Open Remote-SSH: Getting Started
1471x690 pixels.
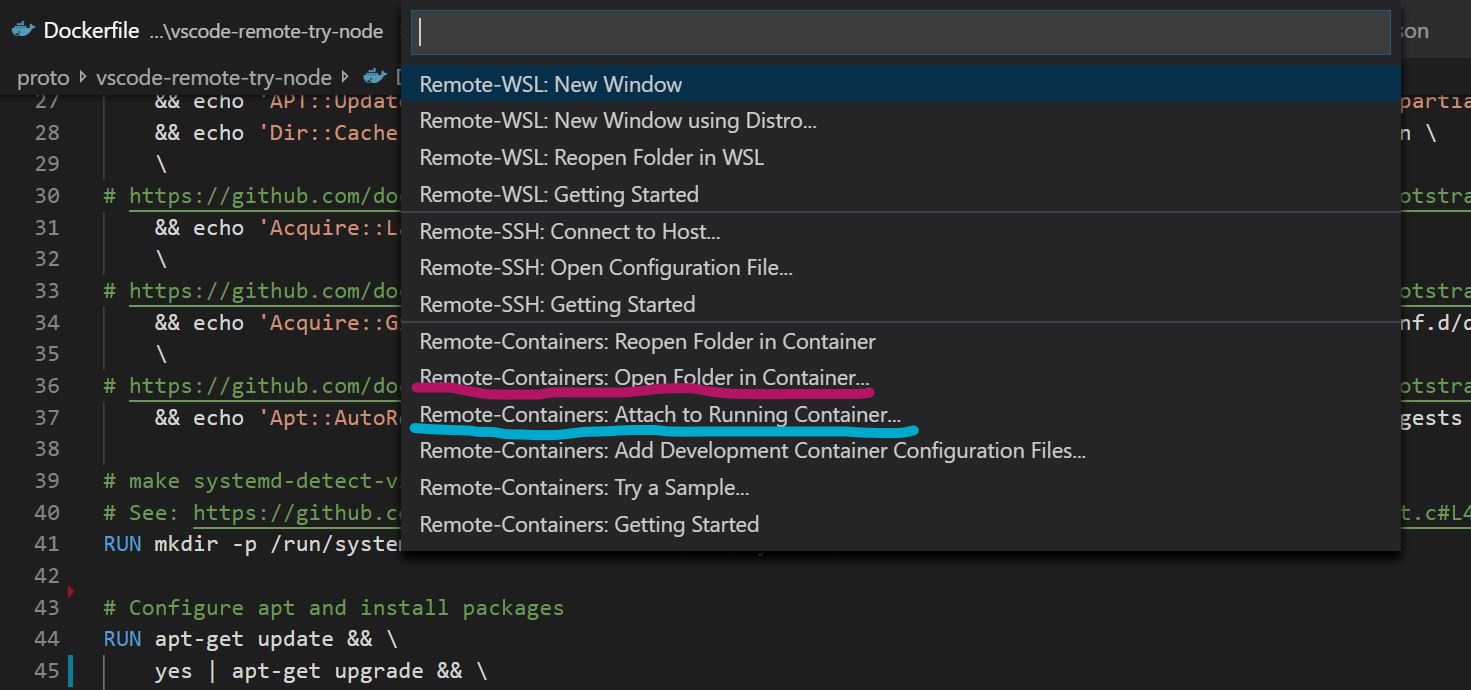(x=900, y=304)
